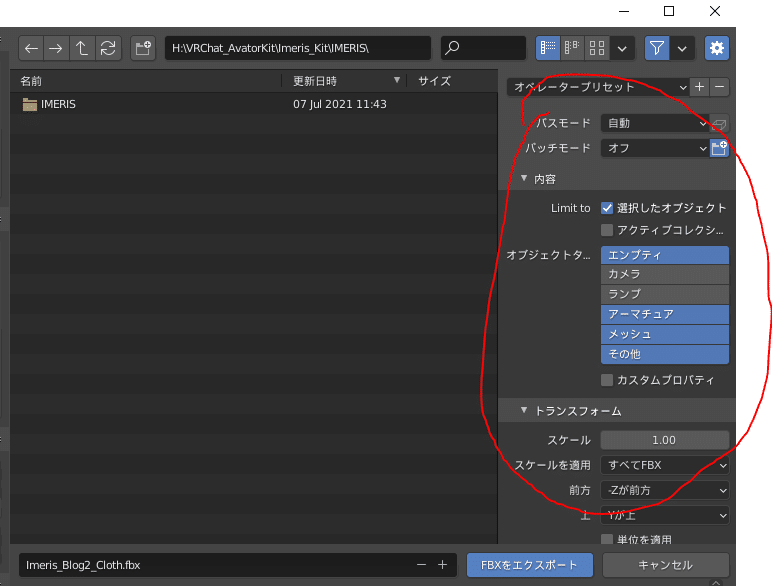Click the Imeris_Blog2_Cloth.fbx filename field

(238, 565)
